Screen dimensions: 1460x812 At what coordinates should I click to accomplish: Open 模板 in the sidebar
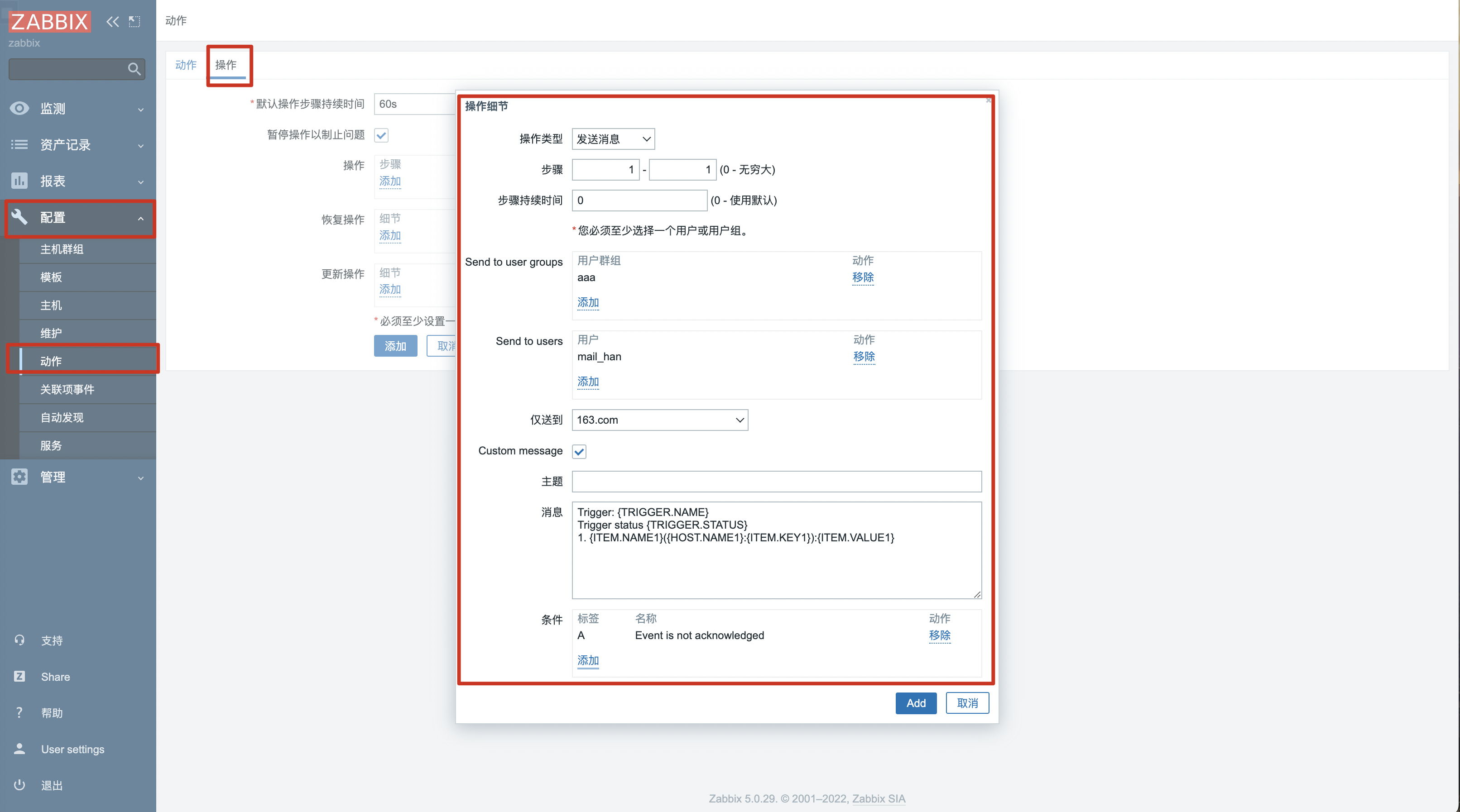click(x=88, y=277)
